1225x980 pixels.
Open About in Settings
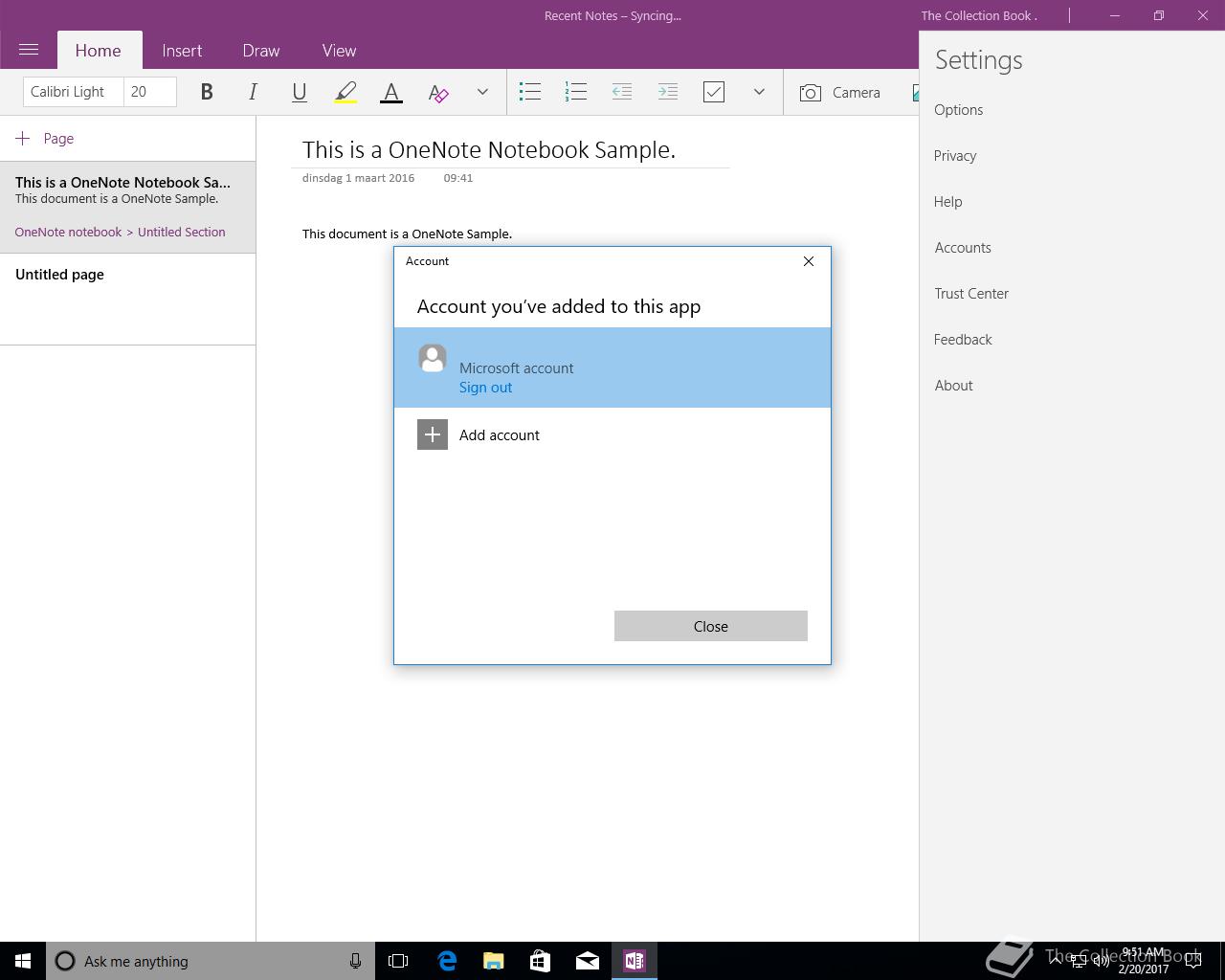953,386
